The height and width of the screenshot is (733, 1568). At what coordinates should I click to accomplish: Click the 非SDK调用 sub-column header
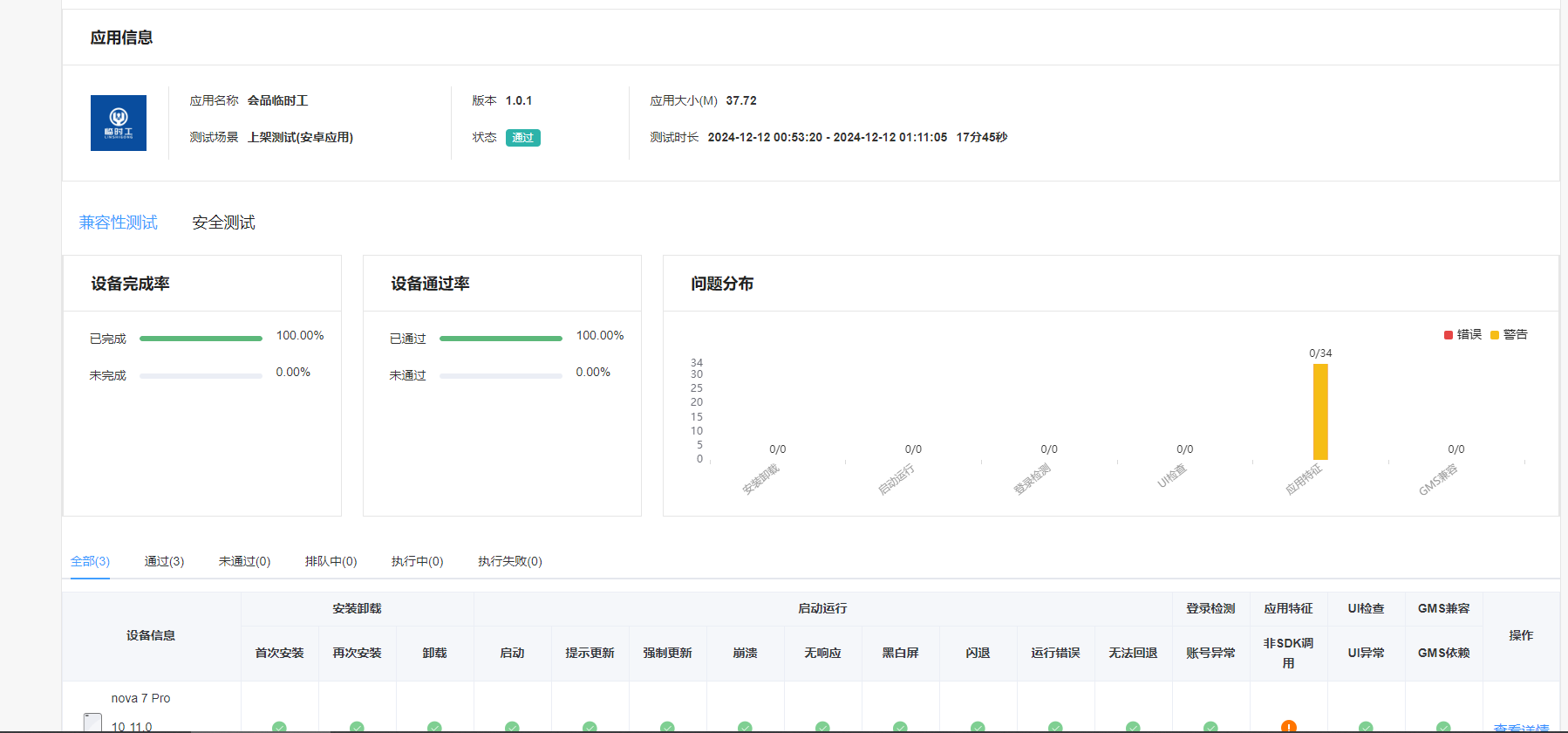pos(1288,653)
